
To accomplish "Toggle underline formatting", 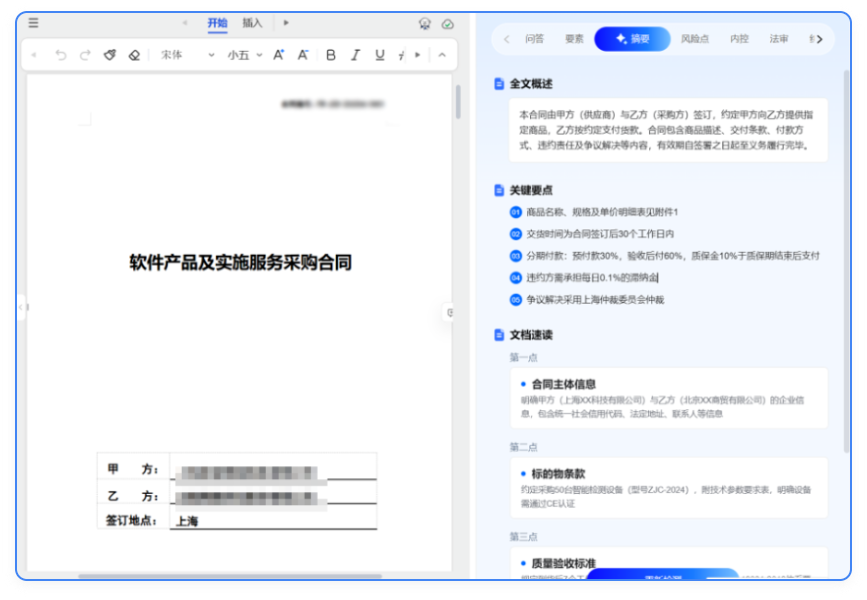I will (379, 55).
